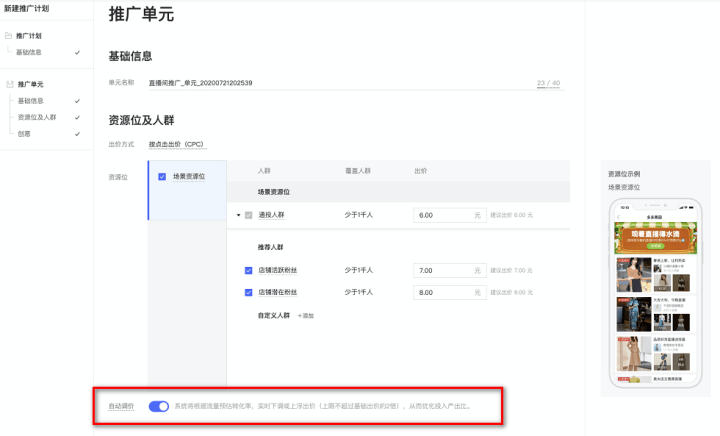The image size is (720, 436).
Task: Click the 自动调价 label link
Action: tap(121, 407)
